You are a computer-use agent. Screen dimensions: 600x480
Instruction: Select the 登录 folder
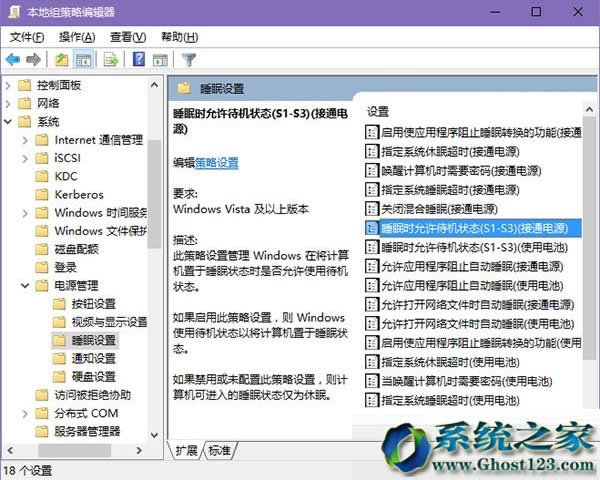coord(65,268)
